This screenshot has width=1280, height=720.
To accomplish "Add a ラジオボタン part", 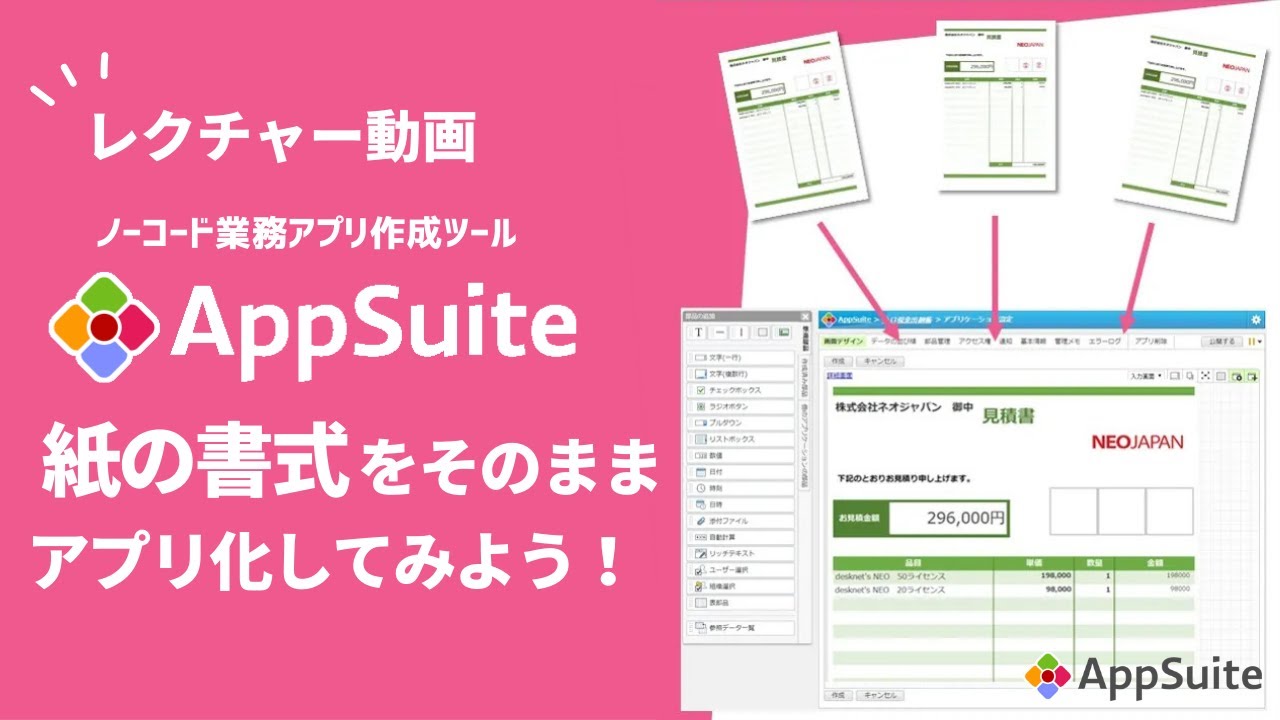I will click(x=741, y=407).
